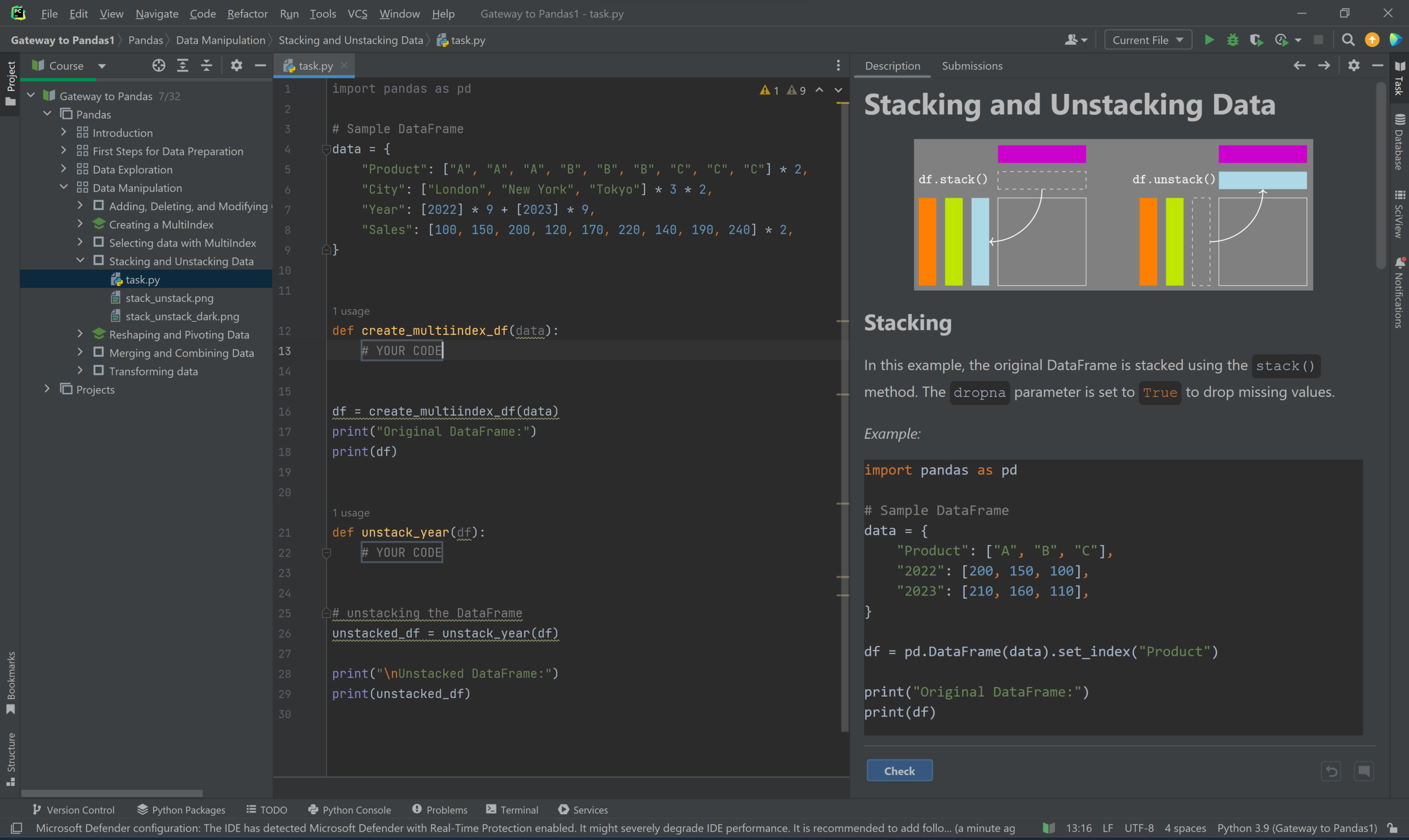Click the profiler run icon
The height and width of the screenshot is (840, 1409).
1281,40
